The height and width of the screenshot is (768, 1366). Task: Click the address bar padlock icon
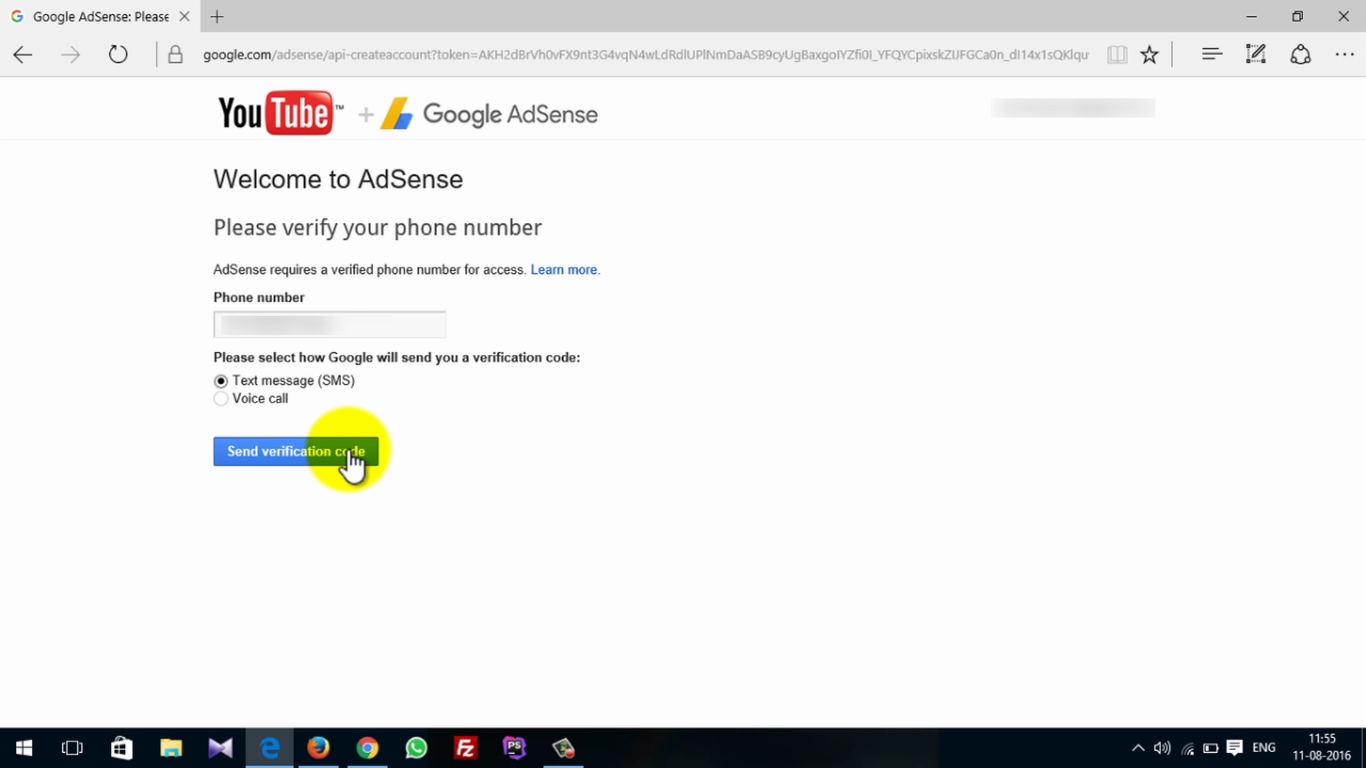(x=175, y=55)
